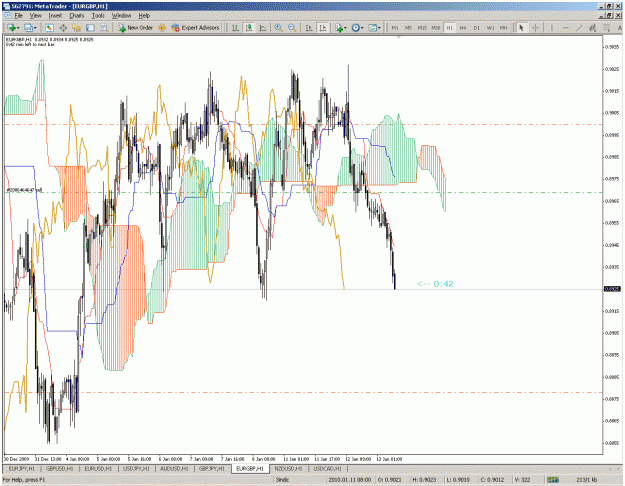Open the Window menu
Viewport: 625px width, 486px height.
tap(121, 16)
